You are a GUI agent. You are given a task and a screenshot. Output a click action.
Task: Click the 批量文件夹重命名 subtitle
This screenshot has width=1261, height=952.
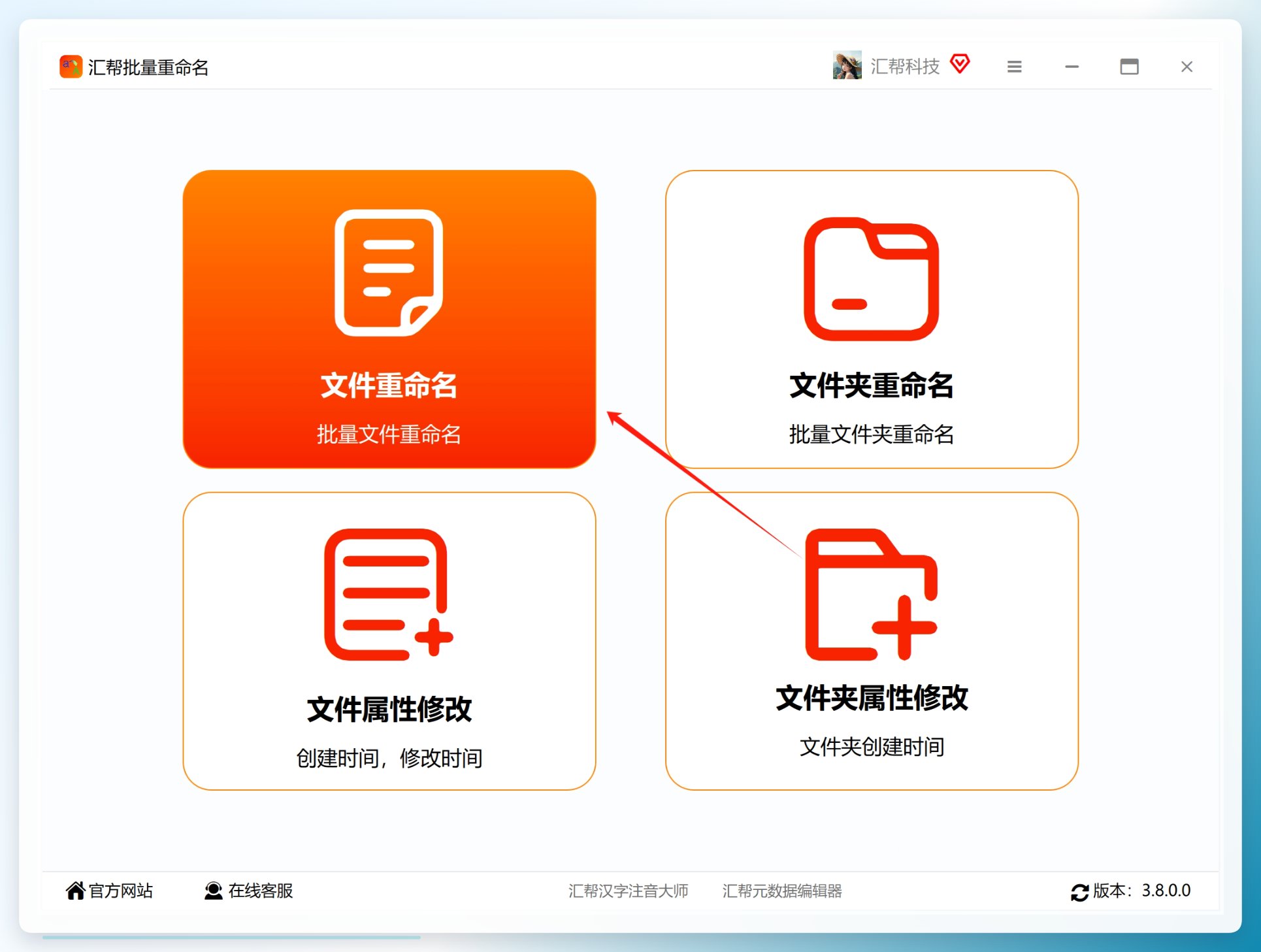(872, 435)
